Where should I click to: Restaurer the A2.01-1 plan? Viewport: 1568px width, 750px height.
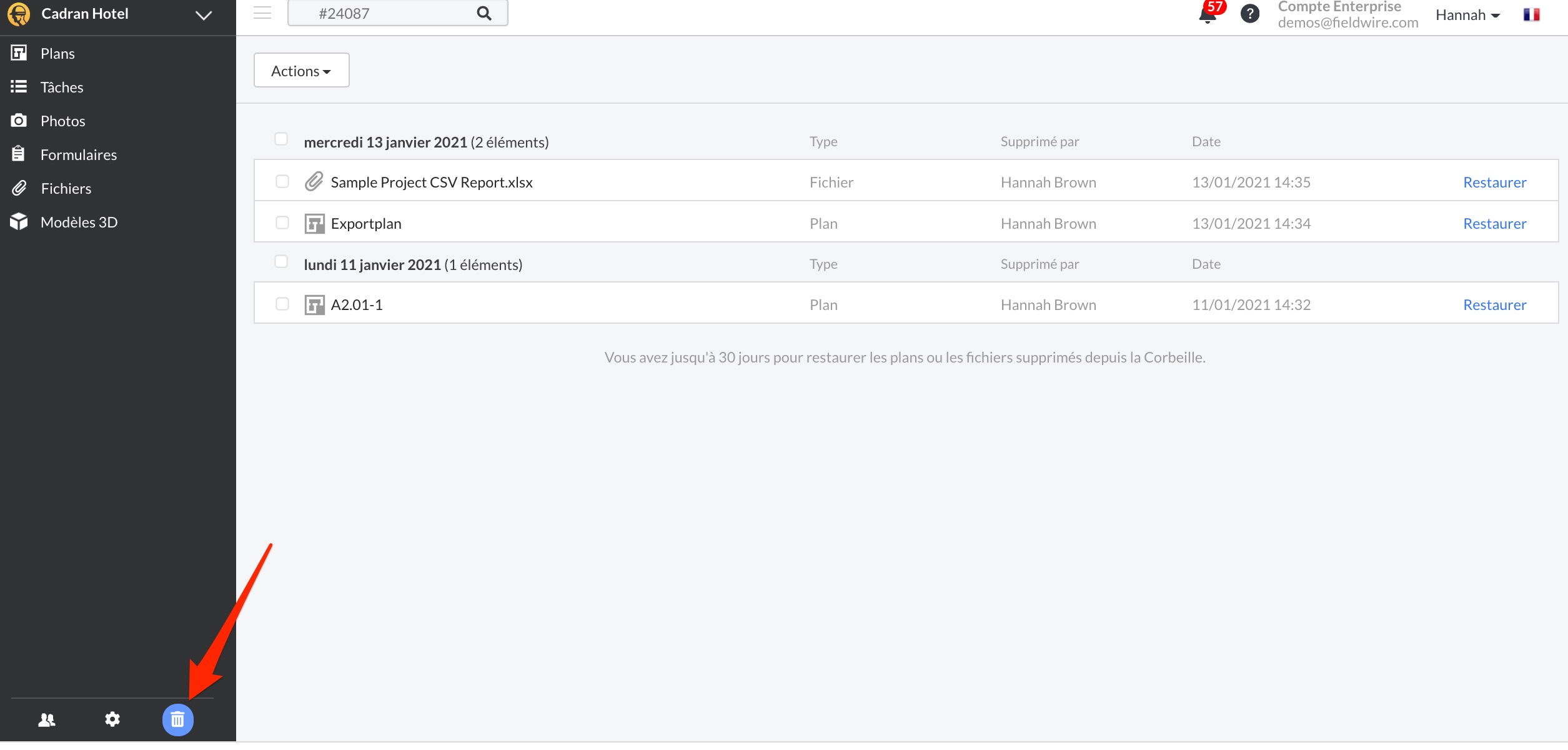coord(1494,305)
